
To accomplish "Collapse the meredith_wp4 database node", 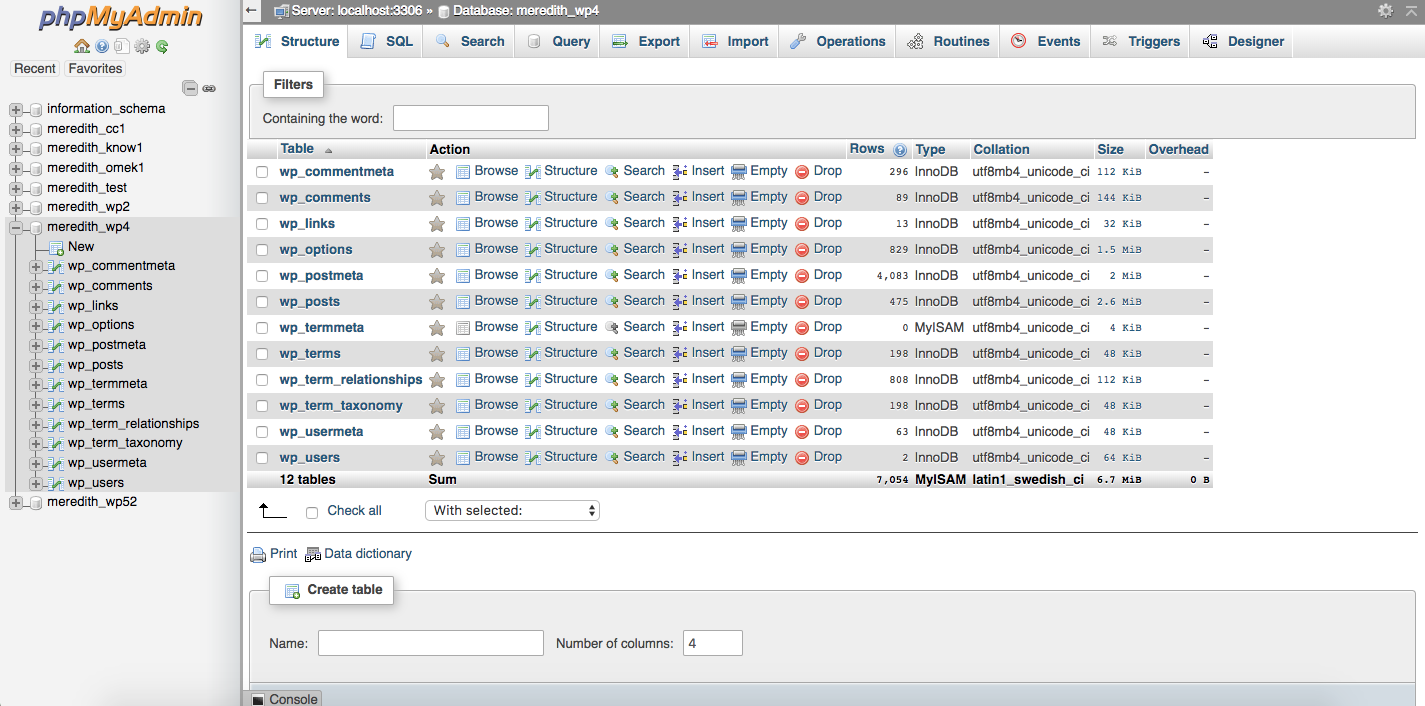I will pos(16,228).
